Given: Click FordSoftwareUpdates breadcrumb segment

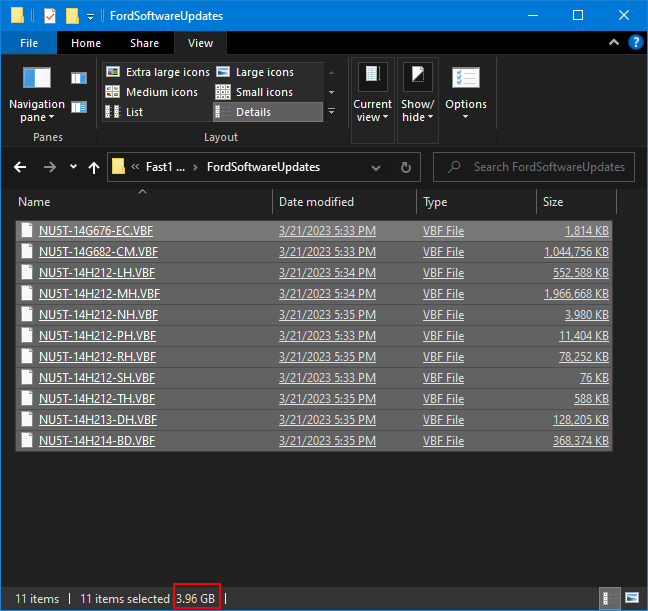Looking at the screenshot, I should tap(263, 167).
